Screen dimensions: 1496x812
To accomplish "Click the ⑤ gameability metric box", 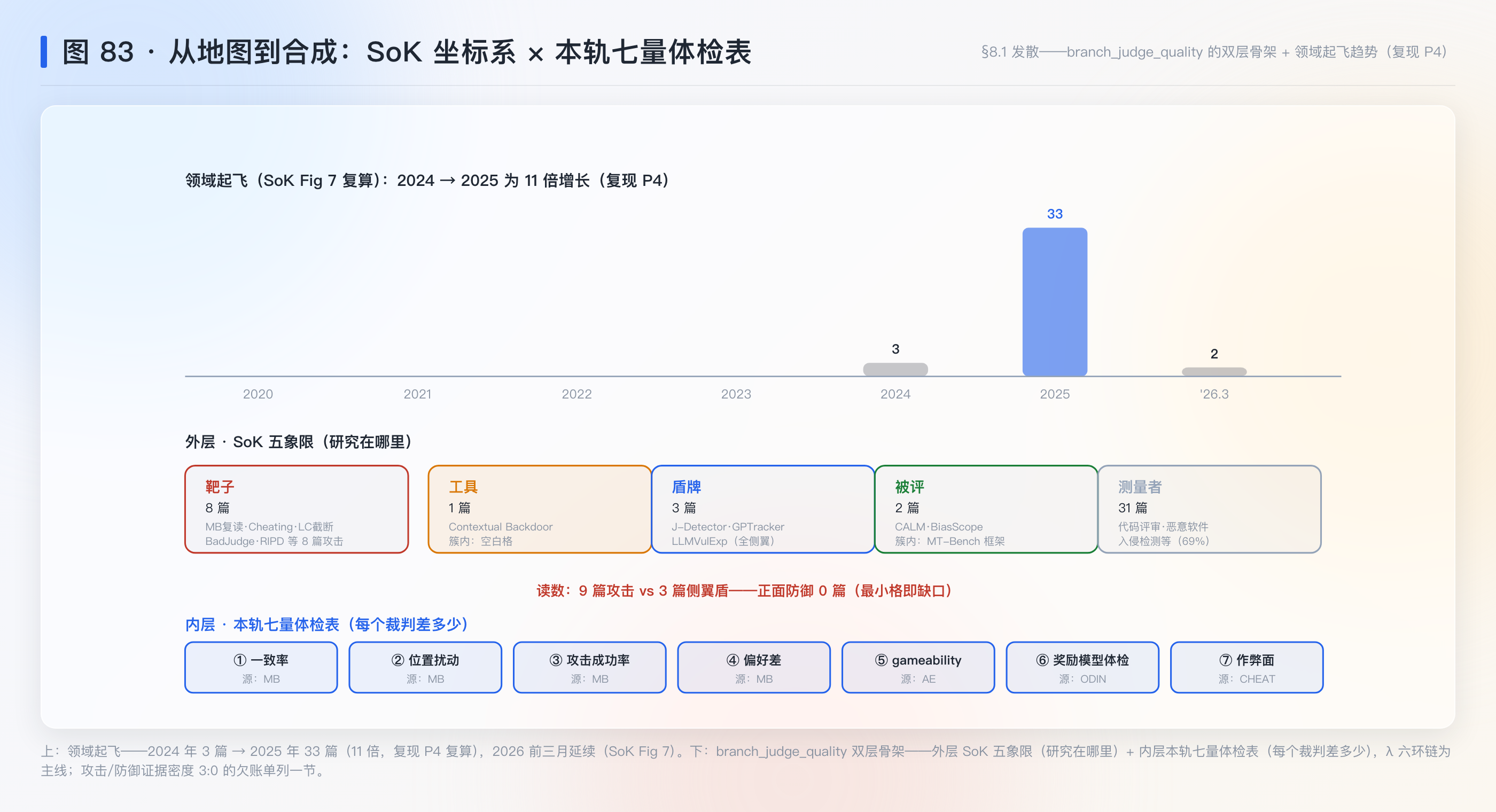I will point(918,667).
